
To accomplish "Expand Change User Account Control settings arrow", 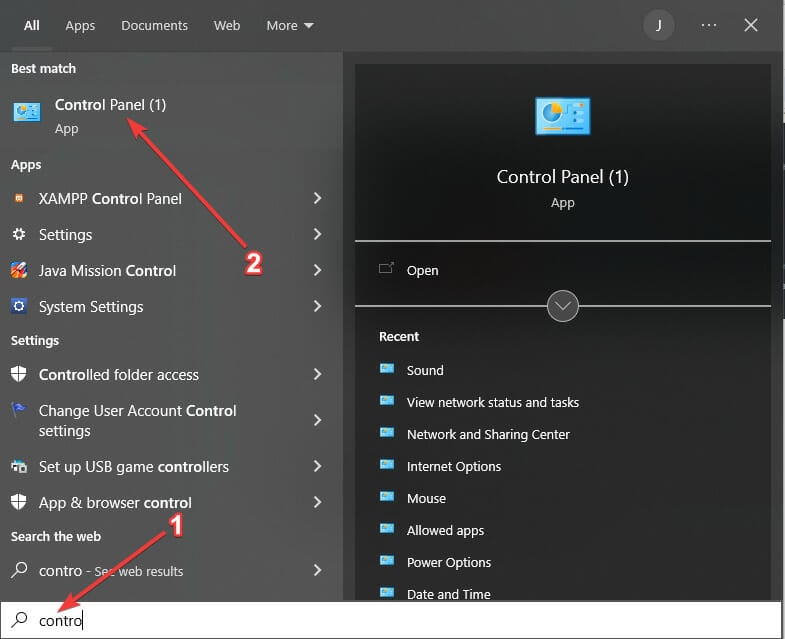I will [317, 420].
